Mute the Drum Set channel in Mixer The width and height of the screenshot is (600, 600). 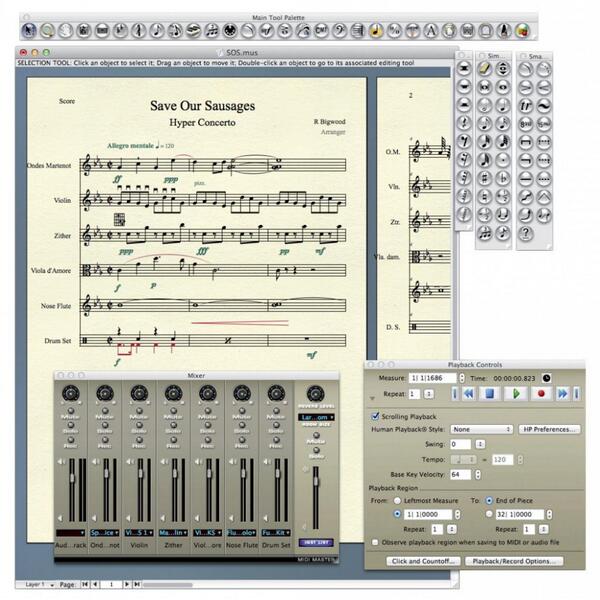point(276,411)
